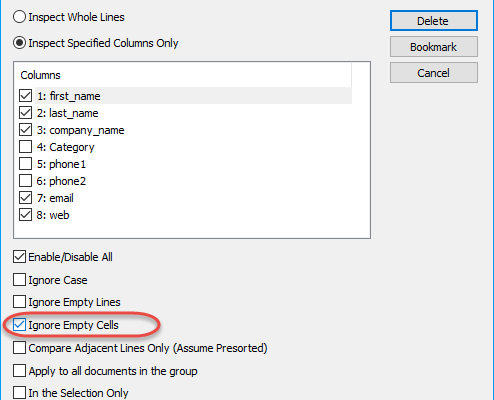Check the 5: phone1 column

click(x=26, y=164)
